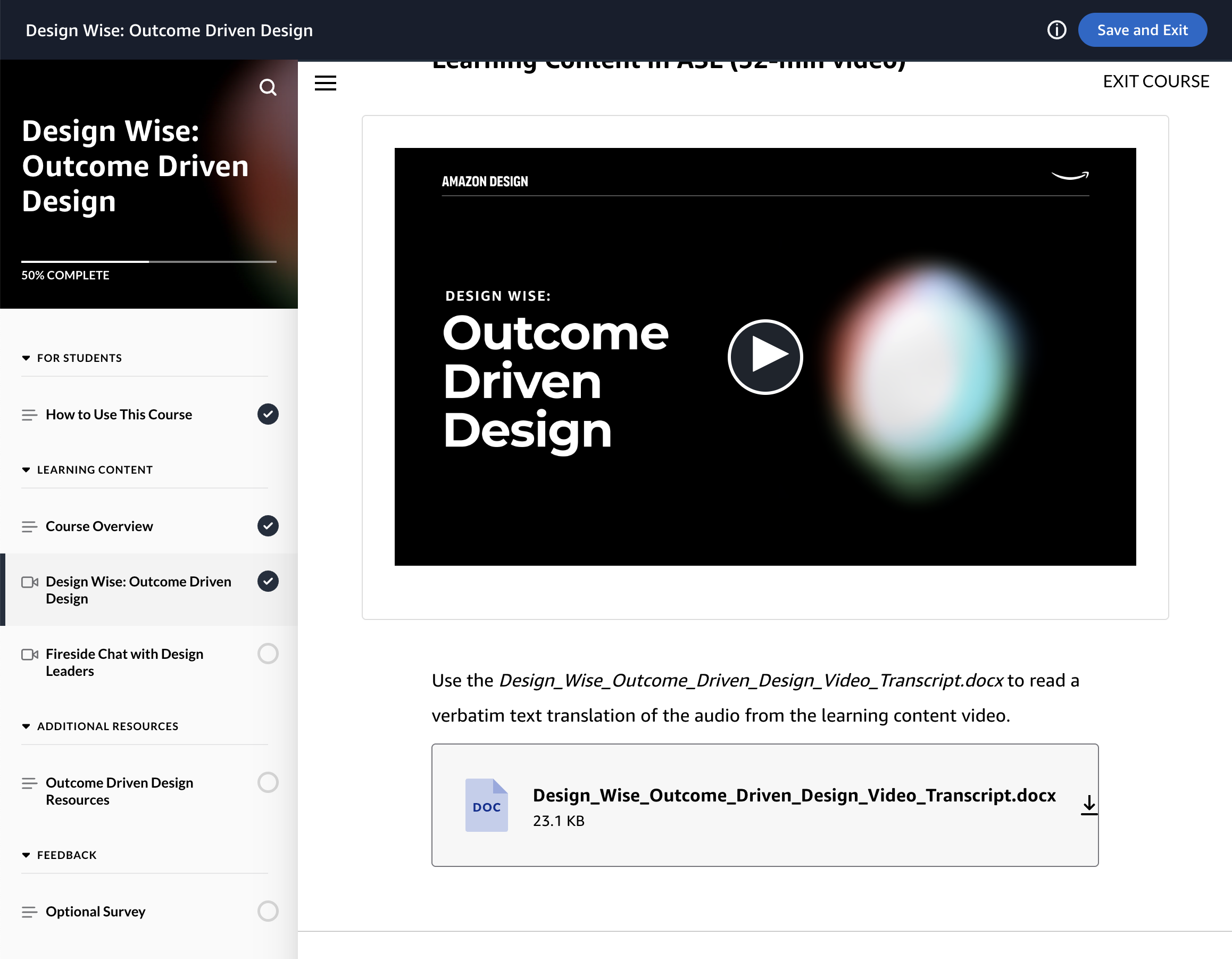The image size is (1232, 959).
Task: Click the DOC file type icon
Action: coord(486,805)
